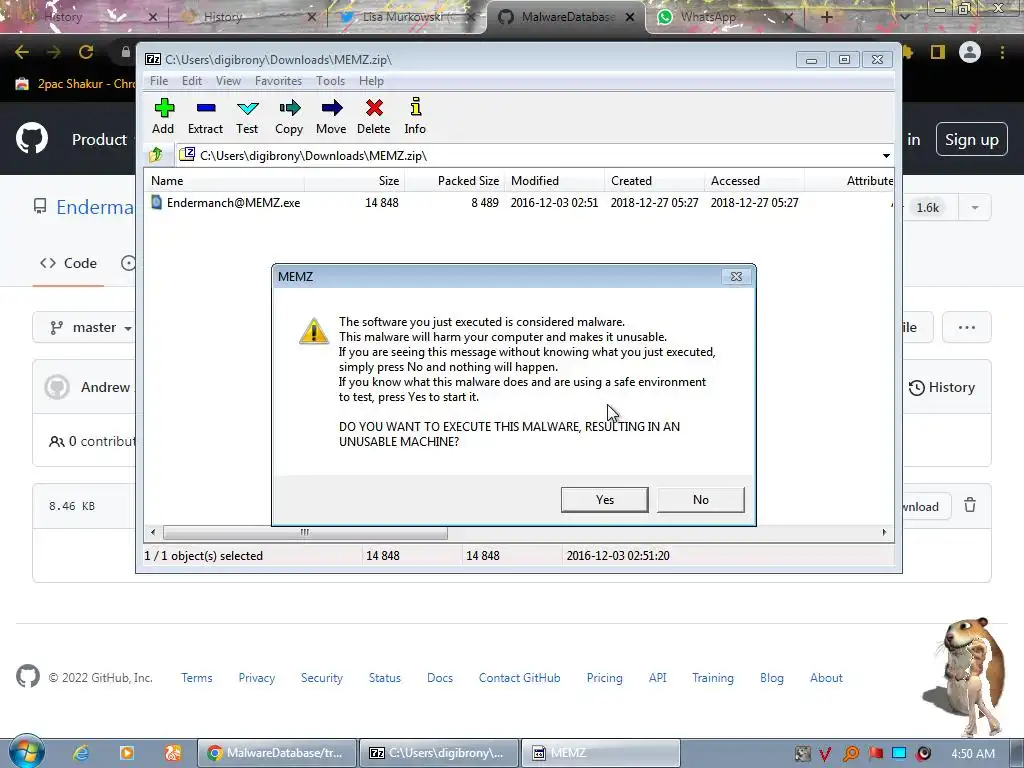Close the MEMZ dialog with its X button
Viewport: 1024px width, 768px height.
(736, 276)
